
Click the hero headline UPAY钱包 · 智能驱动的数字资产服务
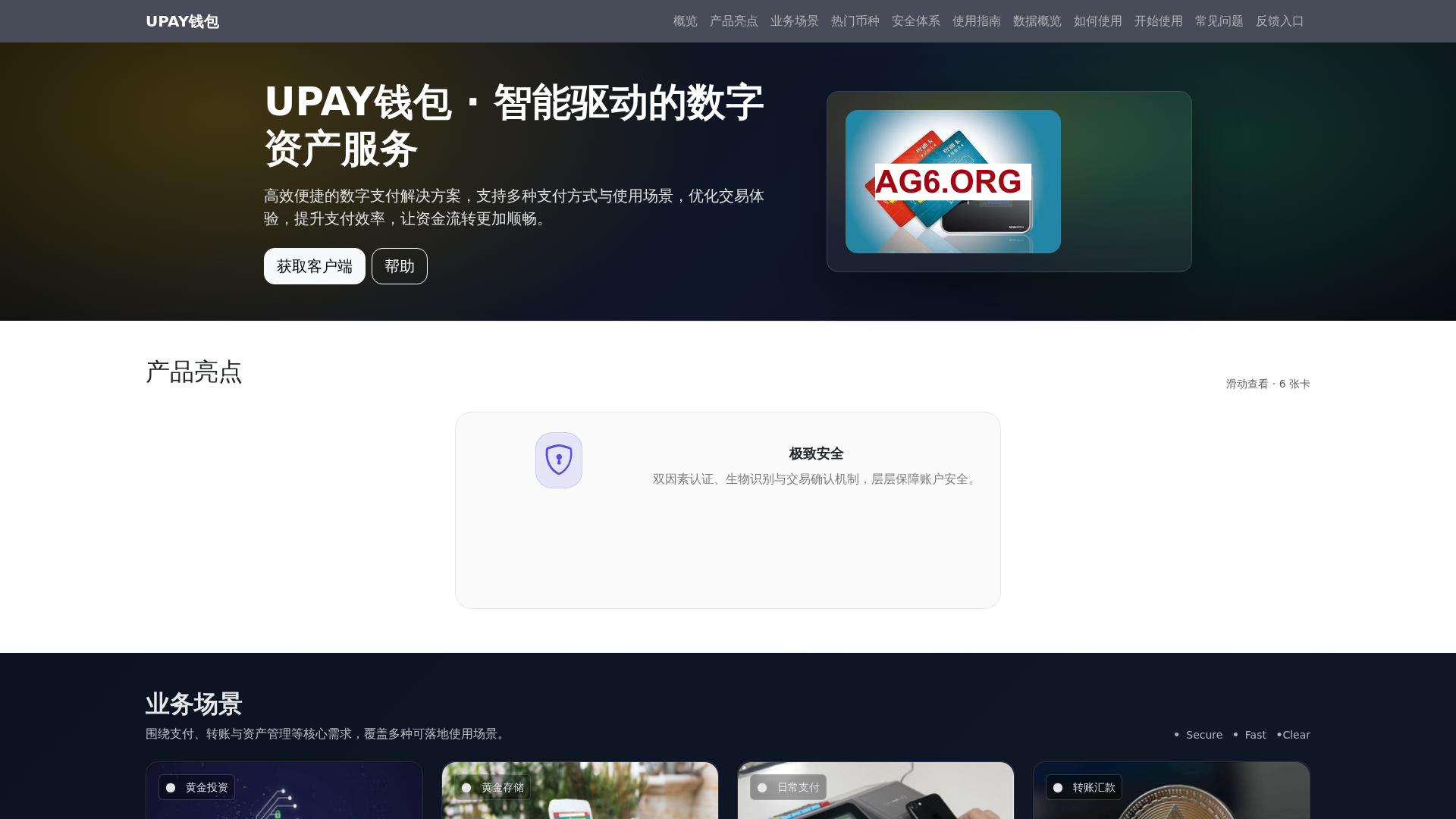click(514, 125)
